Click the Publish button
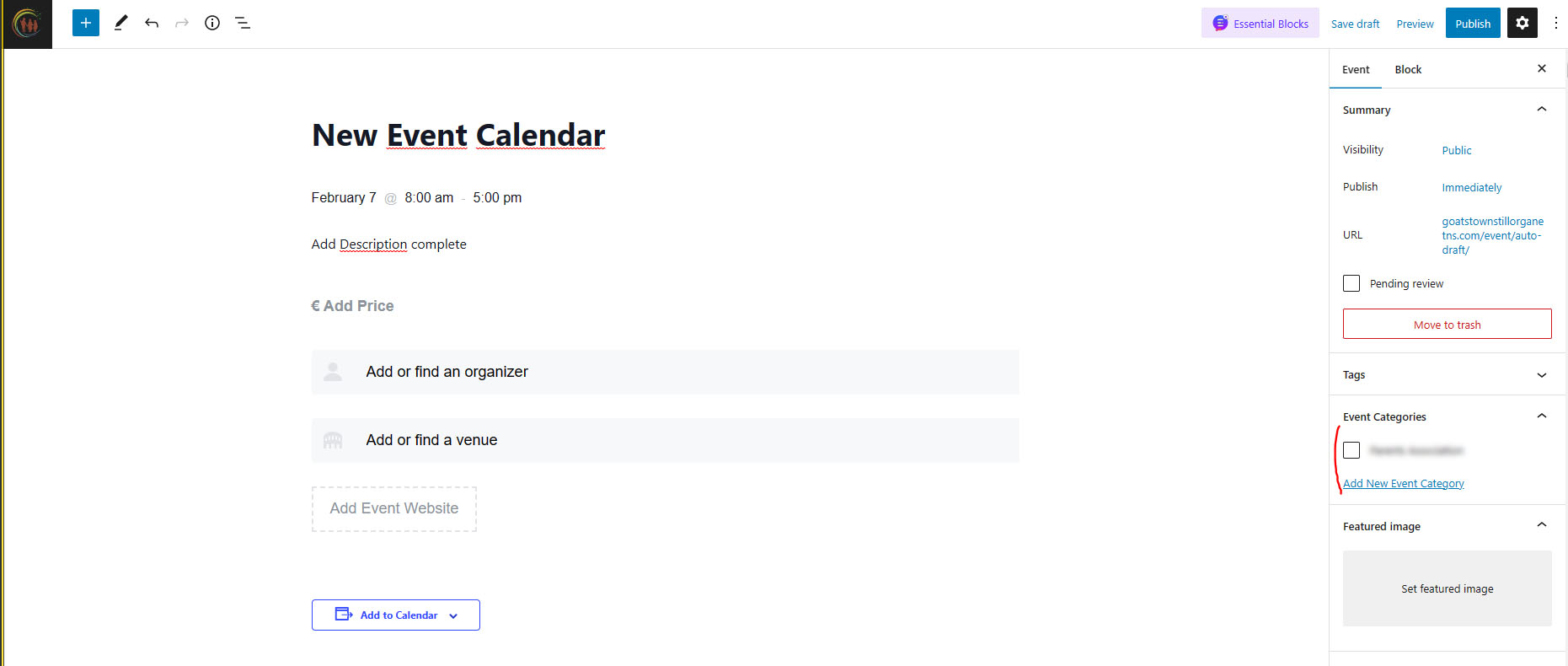This screenshot has width=1568, height=666. (1472, 24)
